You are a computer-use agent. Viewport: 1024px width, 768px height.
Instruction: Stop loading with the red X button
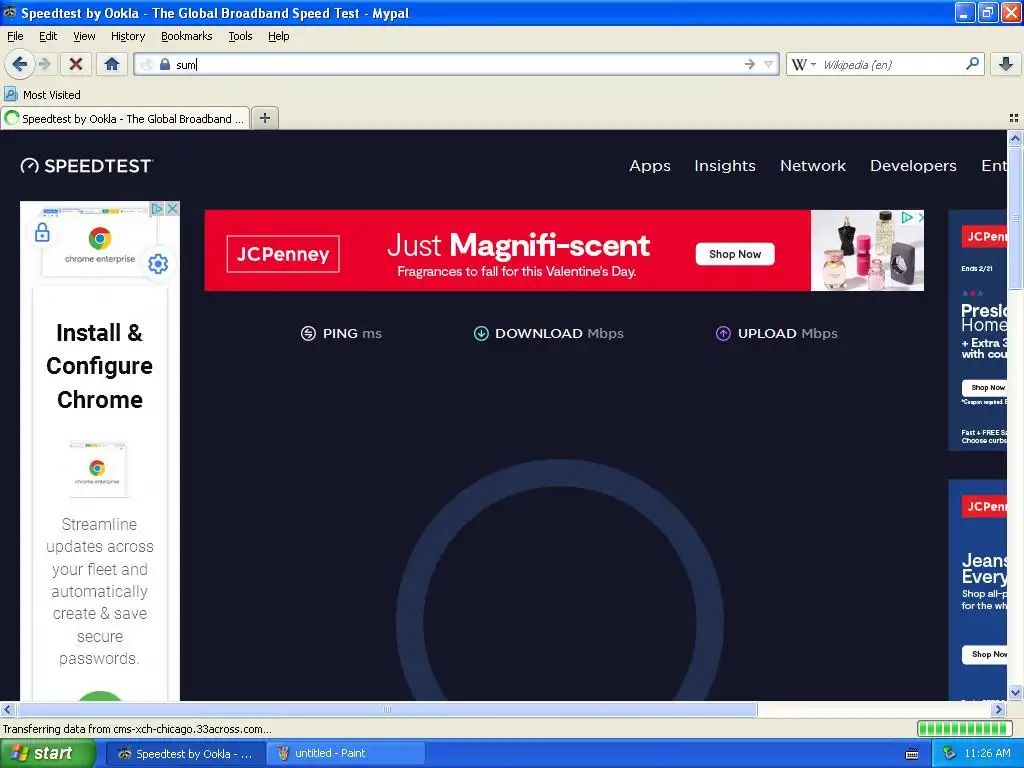(76, 64)
